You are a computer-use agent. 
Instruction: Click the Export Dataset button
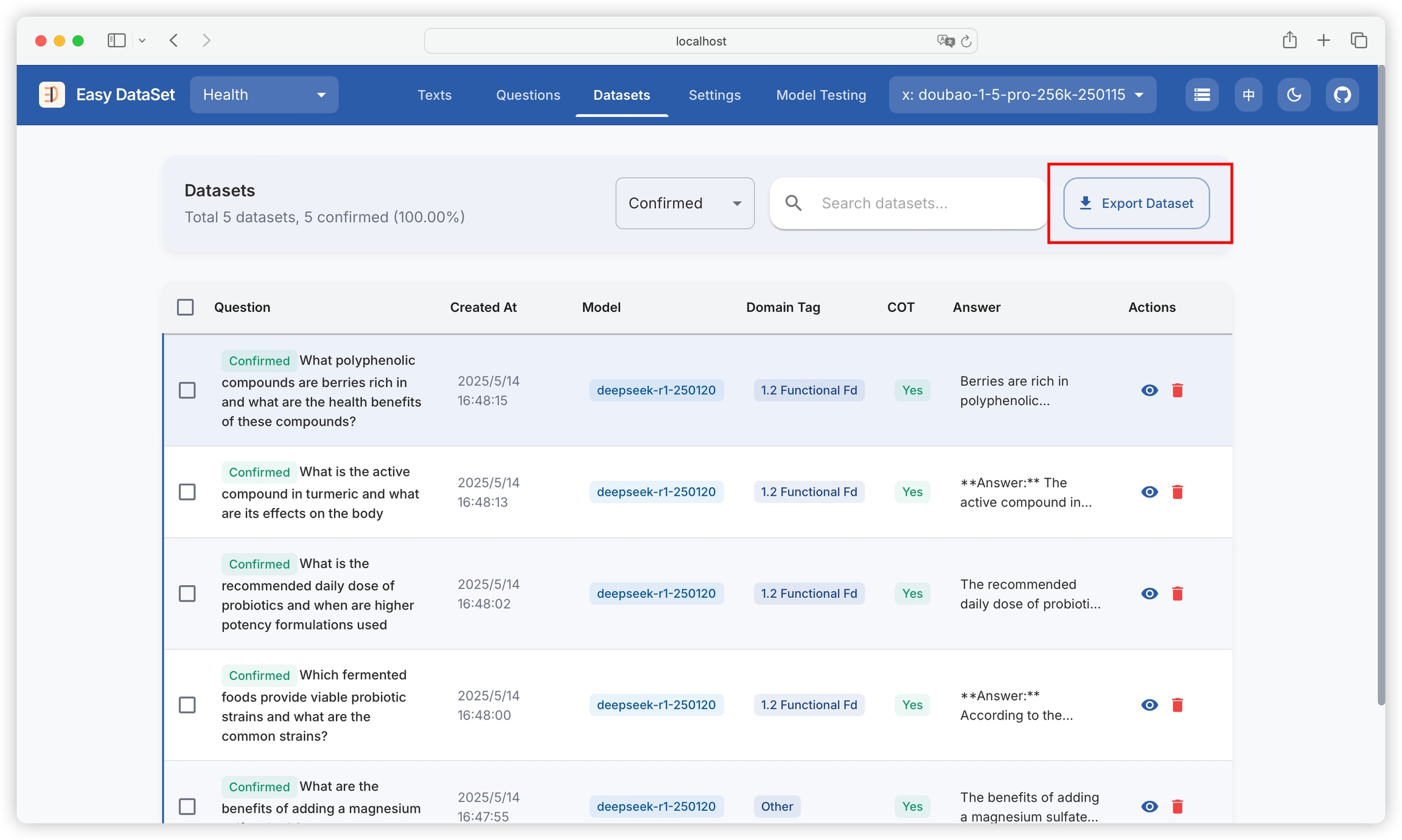tap(1136, 203)
